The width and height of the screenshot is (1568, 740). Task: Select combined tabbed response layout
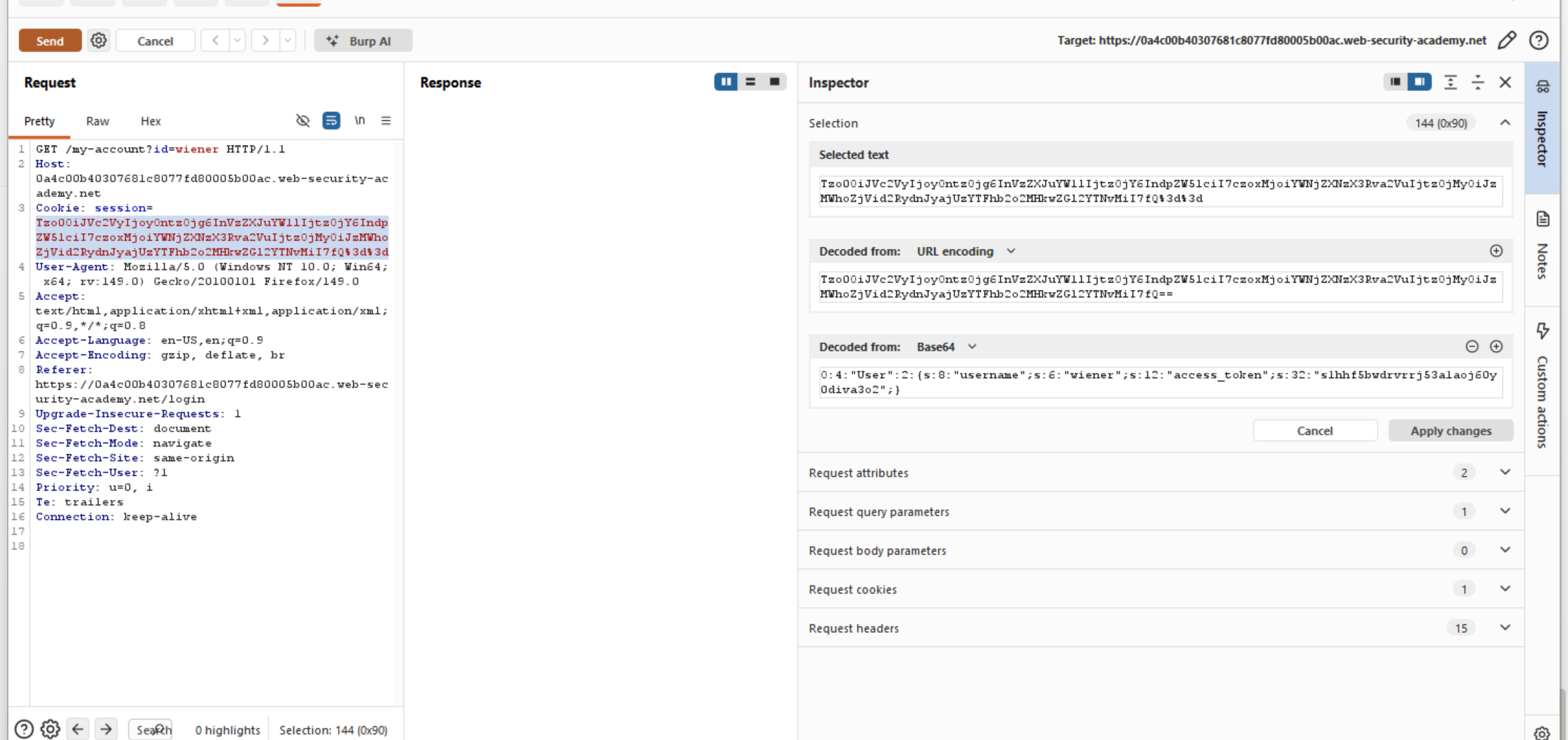[x=775, y=82]
